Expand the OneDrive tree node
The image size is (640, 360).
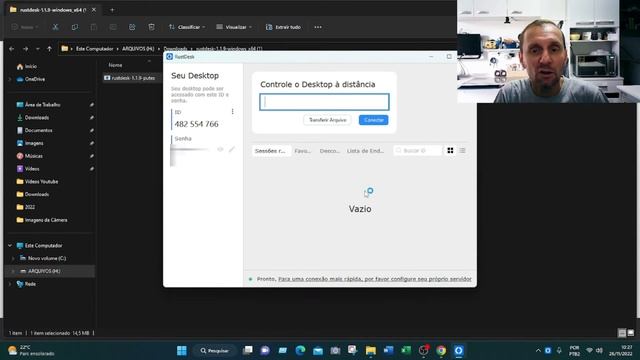pos(10,79)
